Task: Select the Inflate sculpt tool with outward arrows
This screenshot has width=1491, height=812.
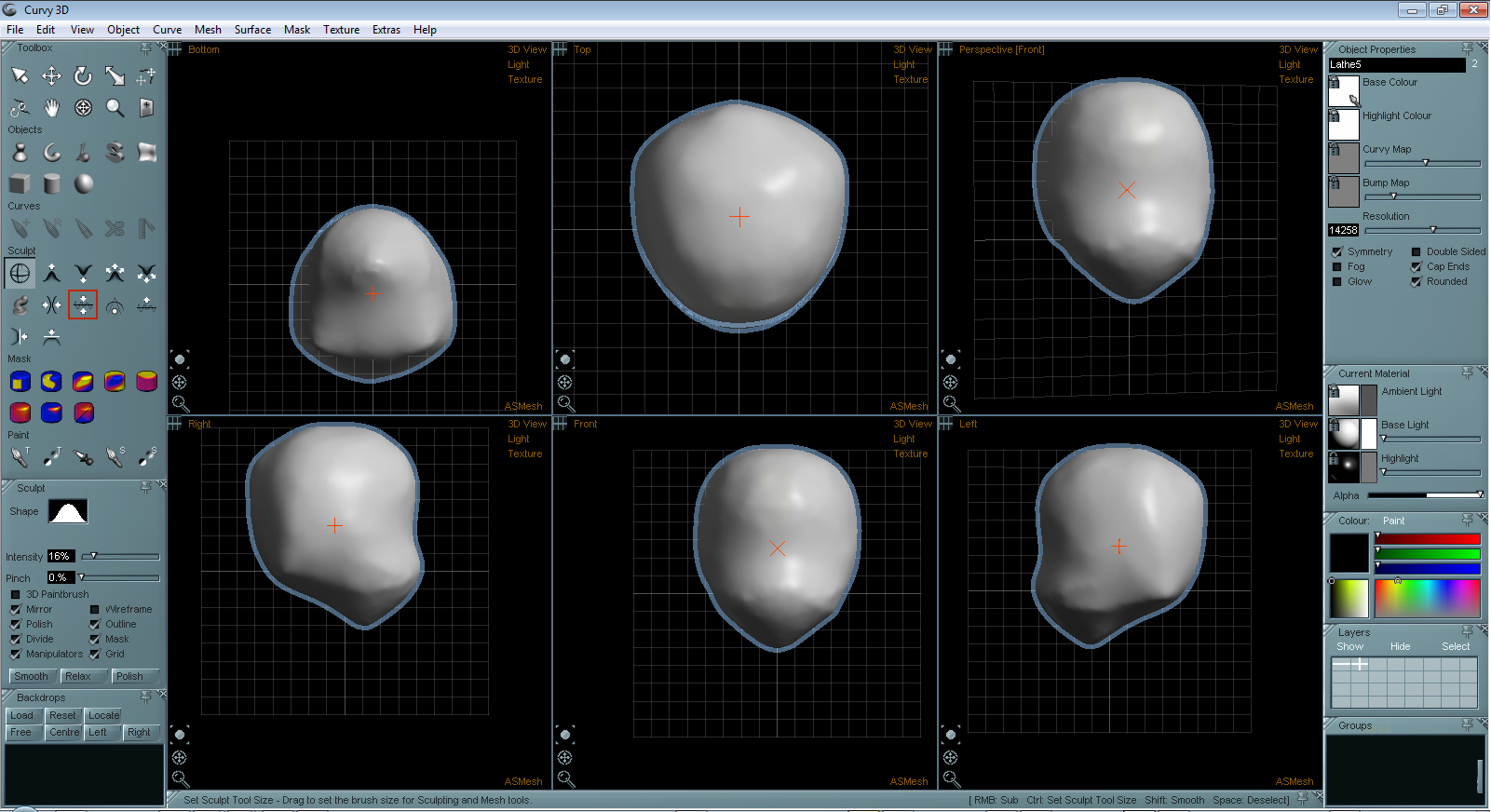Action: pyautogui.click(x=115, y=273)
